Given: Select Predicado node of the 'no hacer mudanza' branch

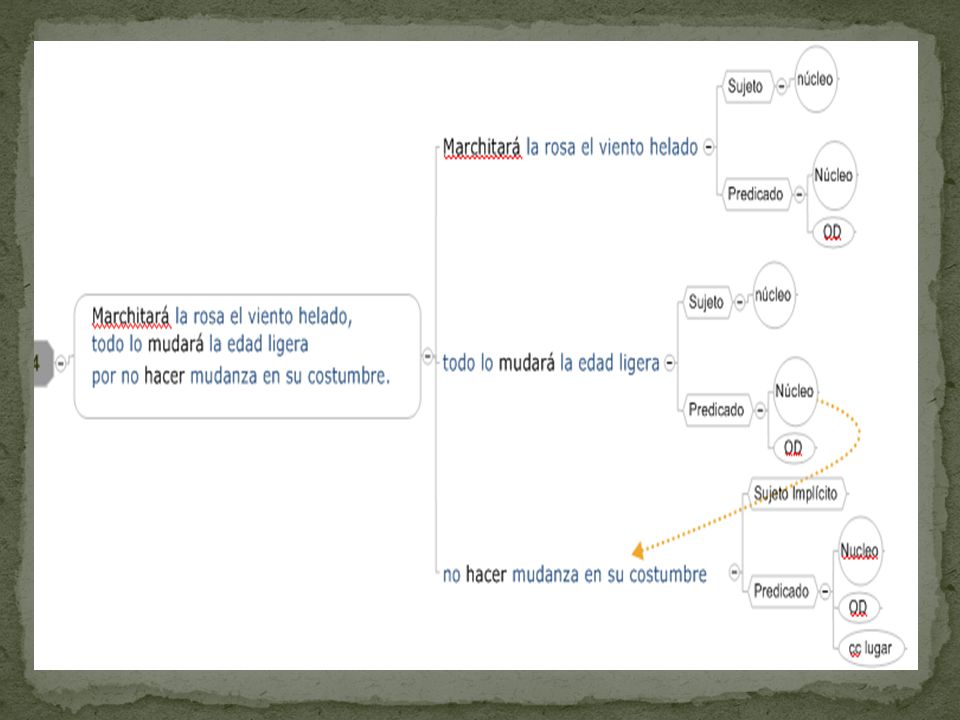Looking at the screenshot, I should [x=782, y=591].
